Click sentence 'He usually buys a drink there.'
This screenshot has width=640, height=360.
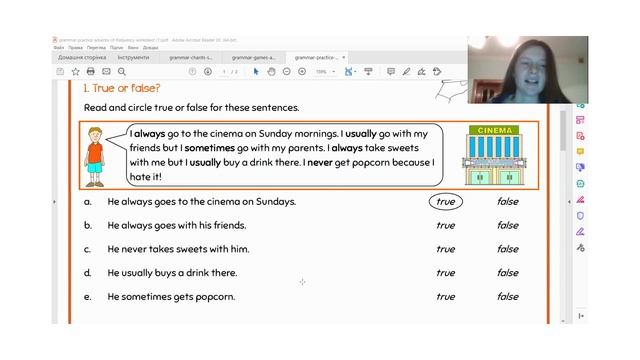click(172, 273)
